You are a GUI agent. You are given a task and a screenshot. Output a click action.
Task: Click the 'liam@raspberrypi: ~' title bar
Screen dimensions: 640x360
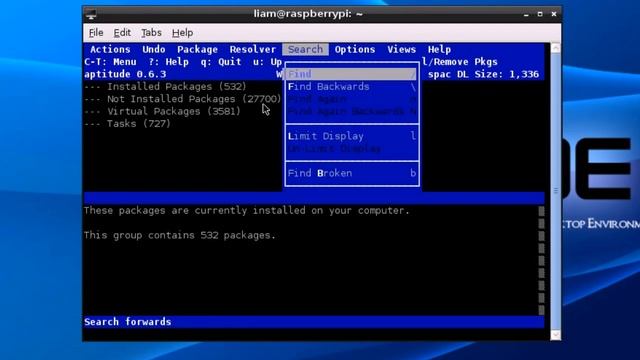tap(308, 14)
